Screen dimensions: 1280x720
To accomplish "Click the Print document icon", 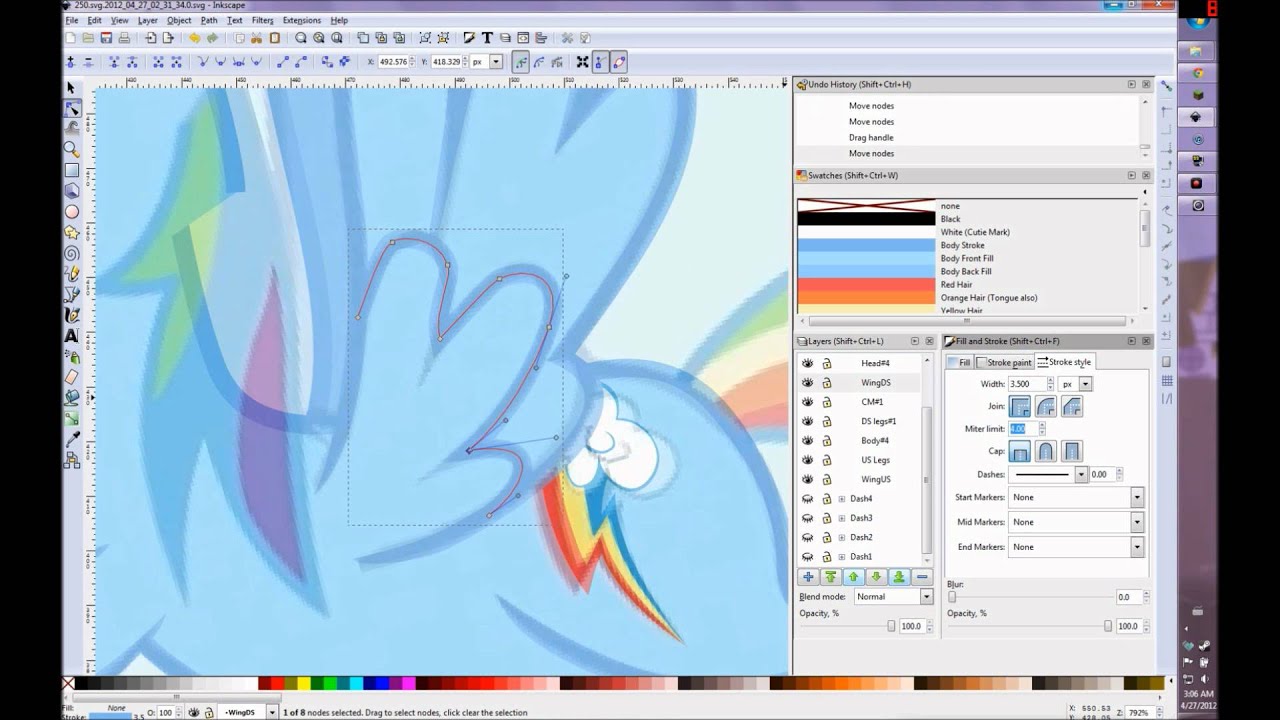I will (x=124, y=38).
